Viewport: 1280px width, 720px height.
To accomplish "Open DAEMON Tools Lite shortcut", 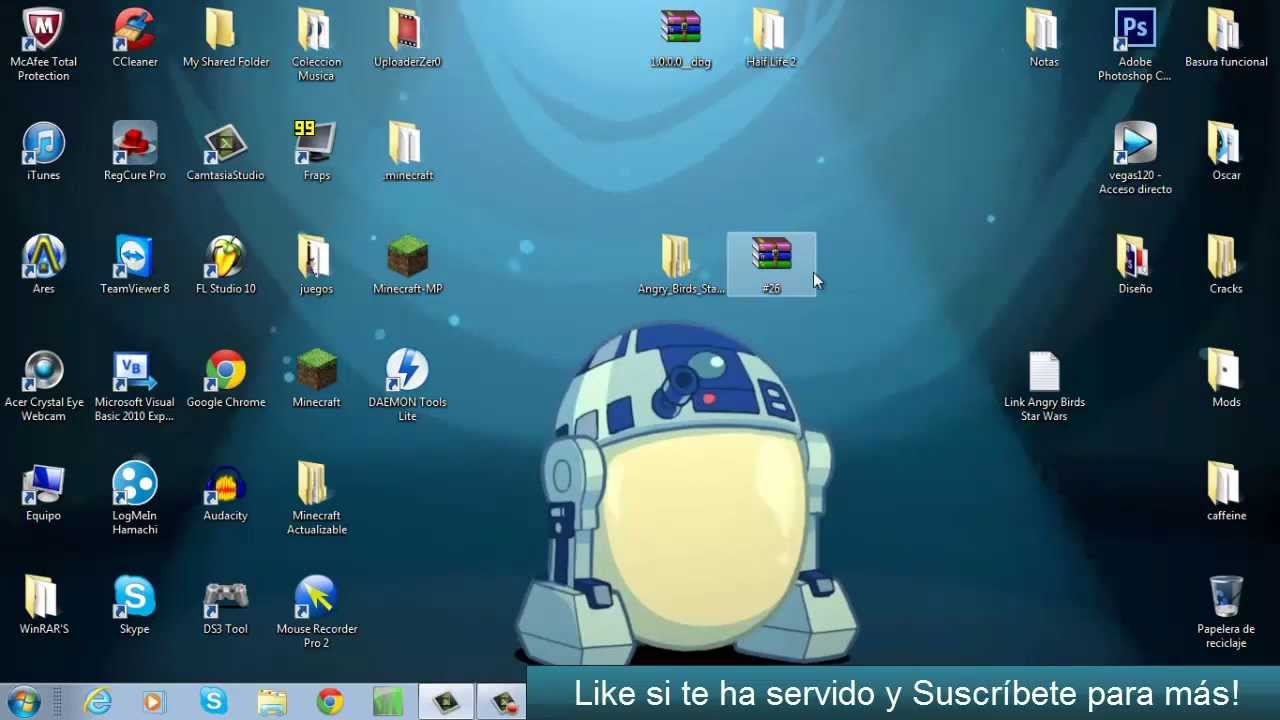I will coord(407,385).
